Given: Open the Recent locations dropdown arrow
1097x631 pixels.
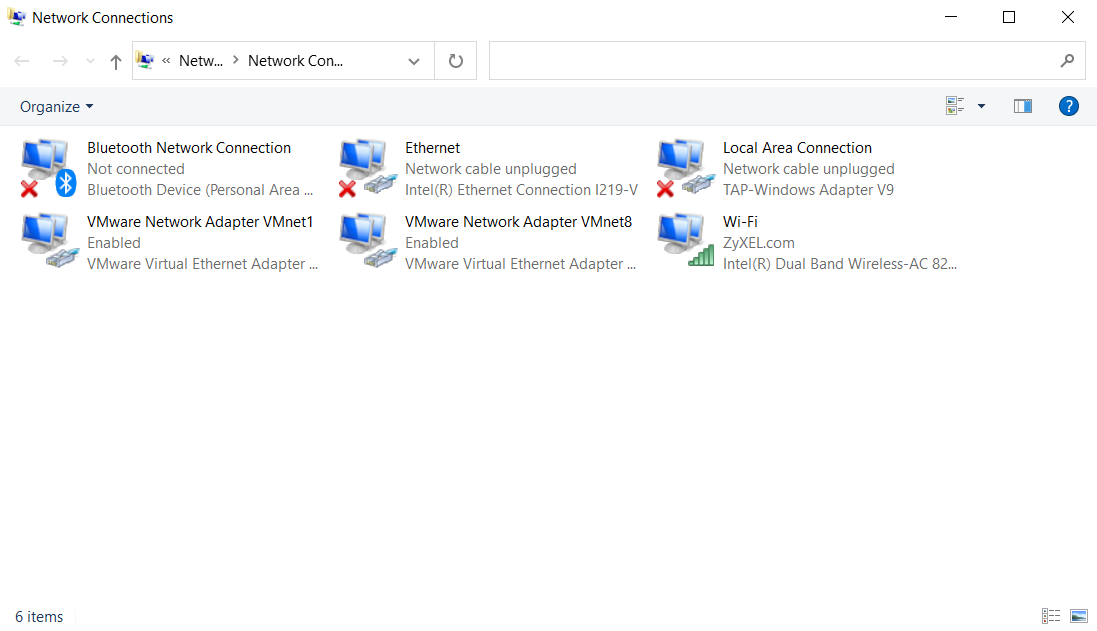Looking at the screenshot, I should pos(90,61).
